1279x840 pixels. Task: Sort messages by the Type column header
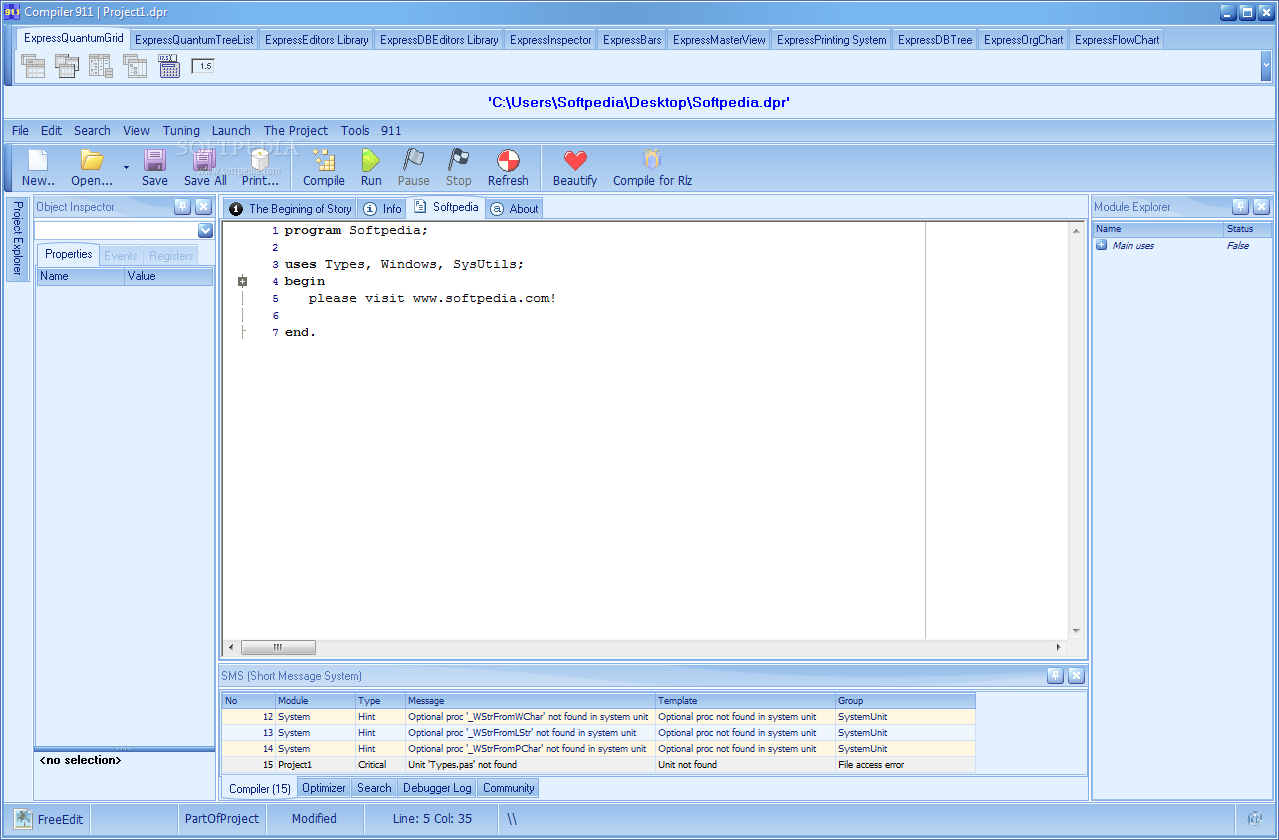pyautogui.click(x=380, y=701)
